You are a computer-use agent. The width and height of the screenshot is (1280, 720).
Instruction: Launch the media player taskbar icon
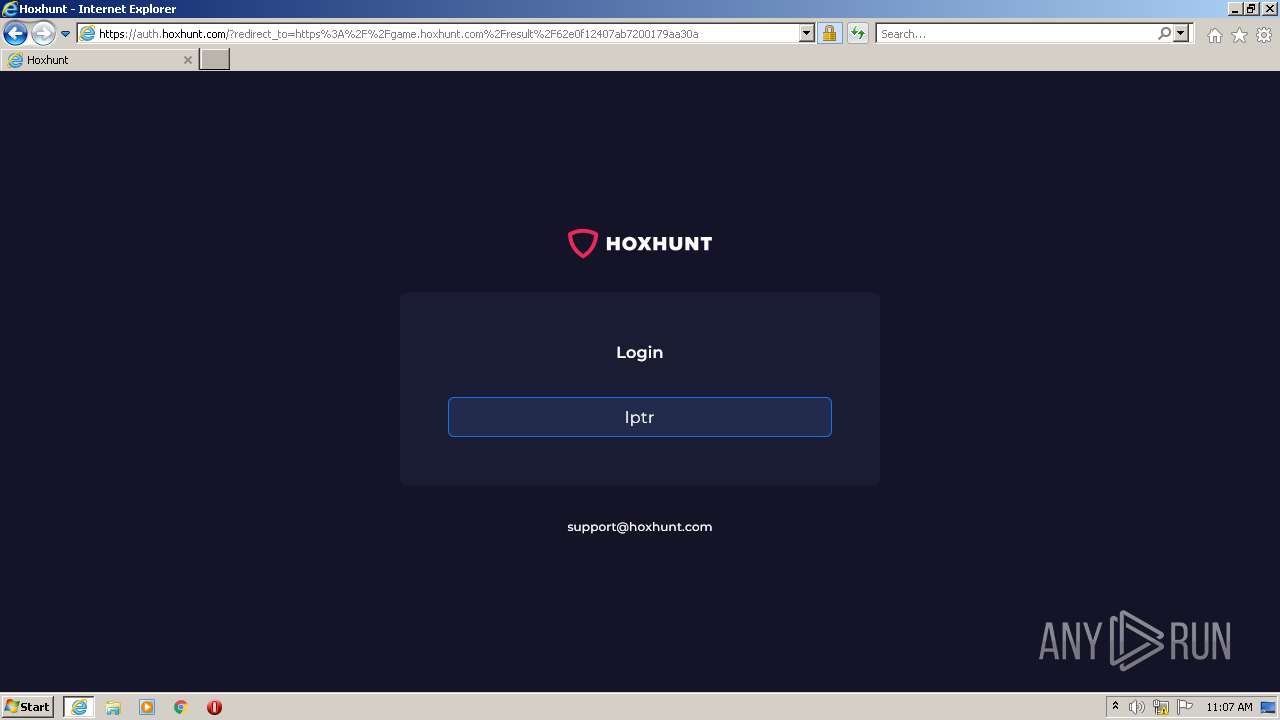point(147,707)
